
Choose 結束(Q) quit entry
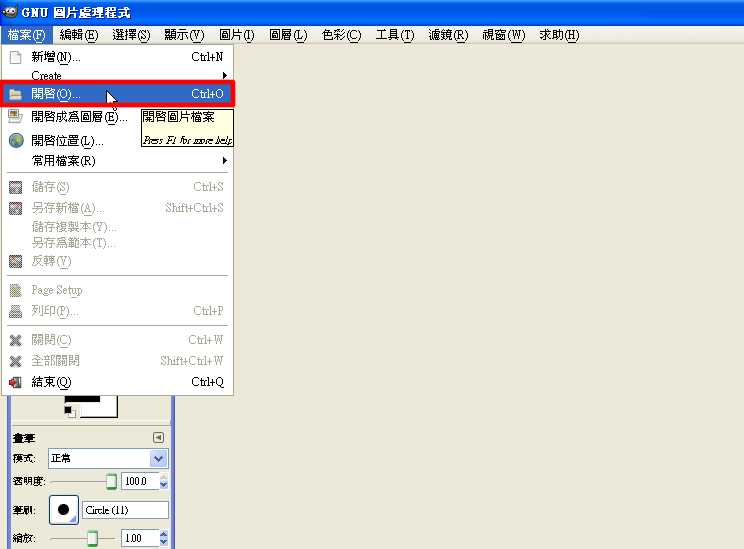(118, 382)
